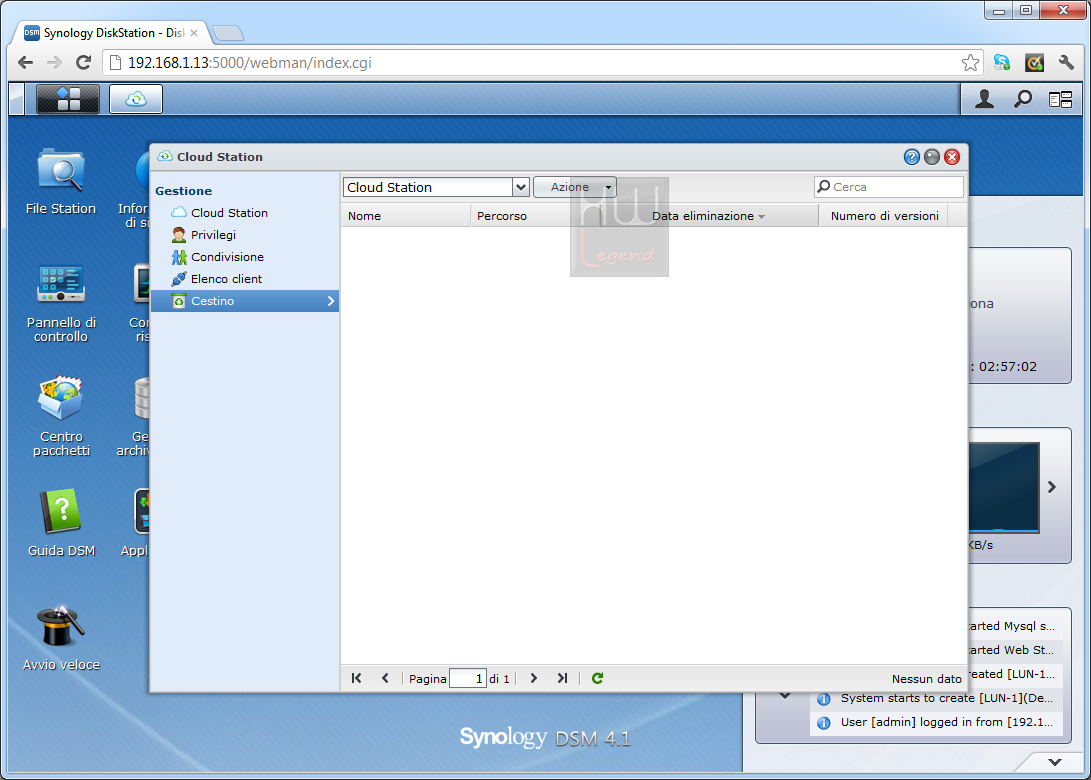Expand the widget panel right chevron
Viewport: 1091px width, 780px height.
(1052, 487)
